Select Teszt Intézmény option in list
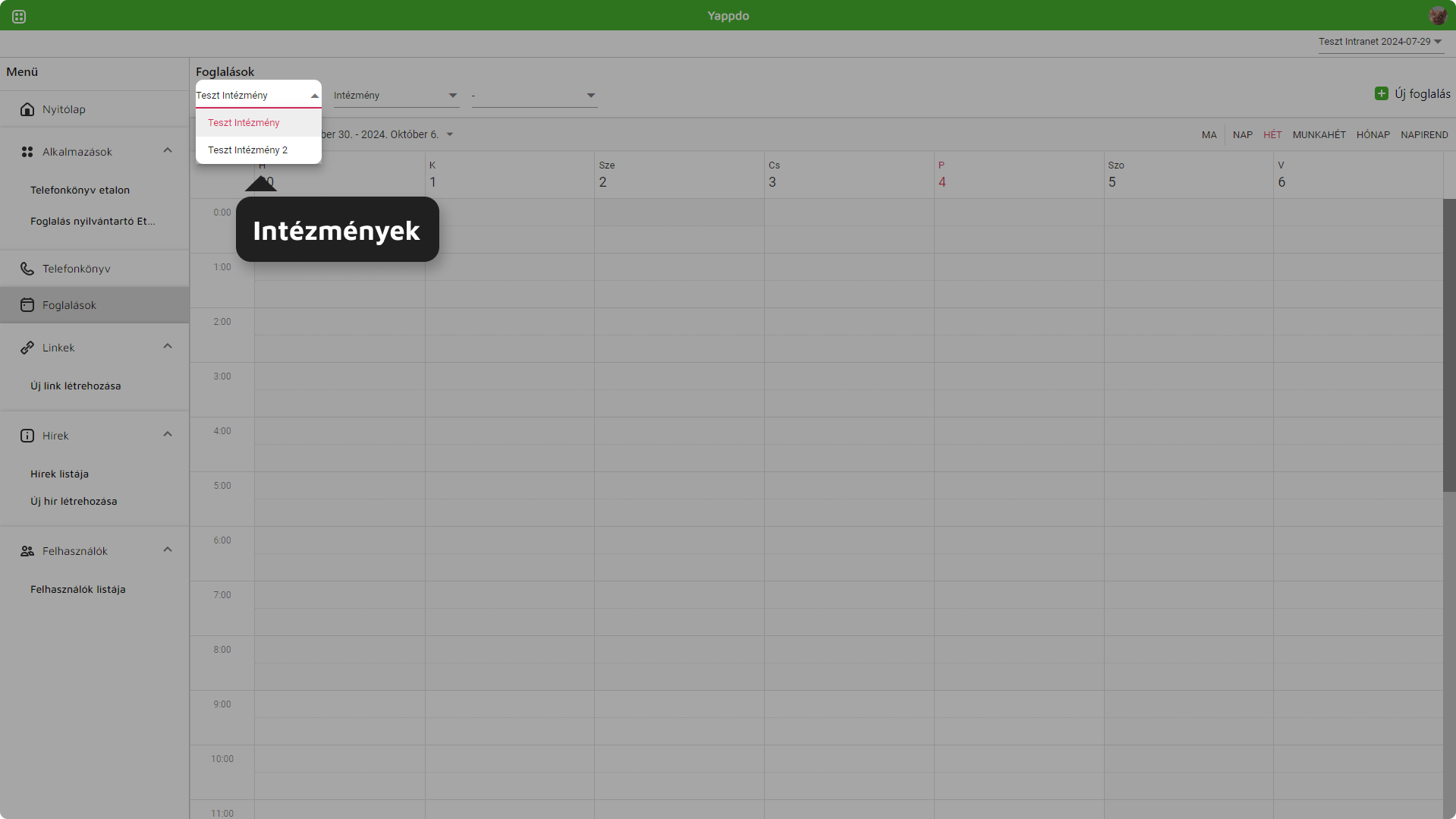1456x819 pixels. coord(259,123)
